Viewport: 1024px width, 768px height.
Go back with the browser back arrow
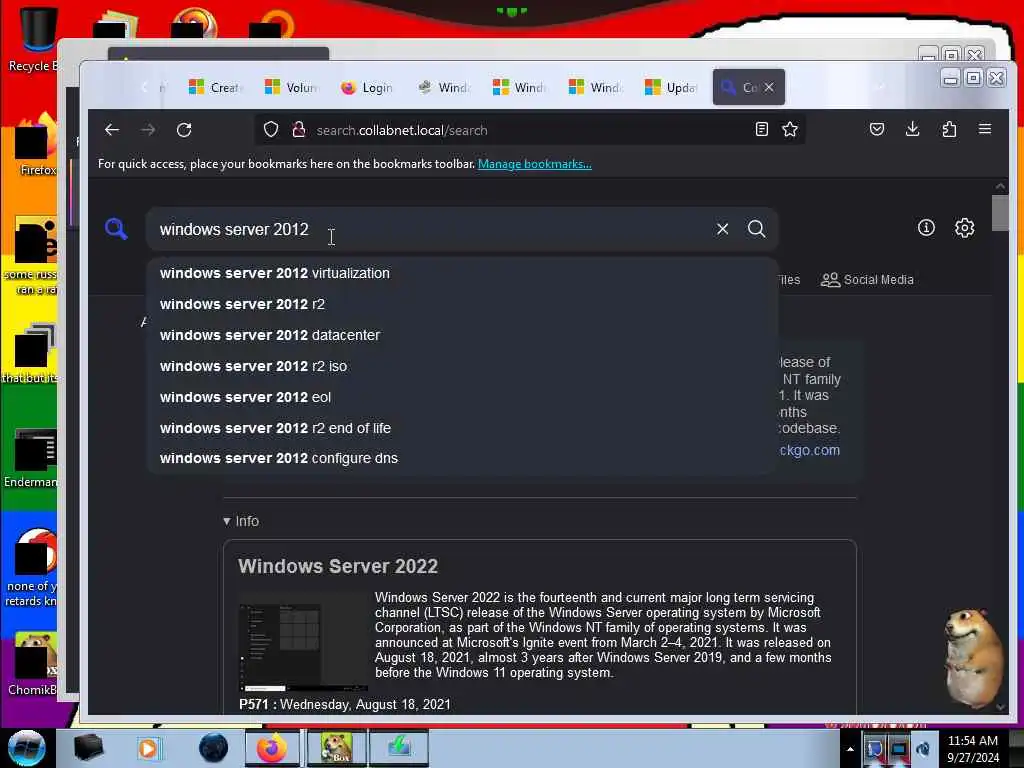112,130
